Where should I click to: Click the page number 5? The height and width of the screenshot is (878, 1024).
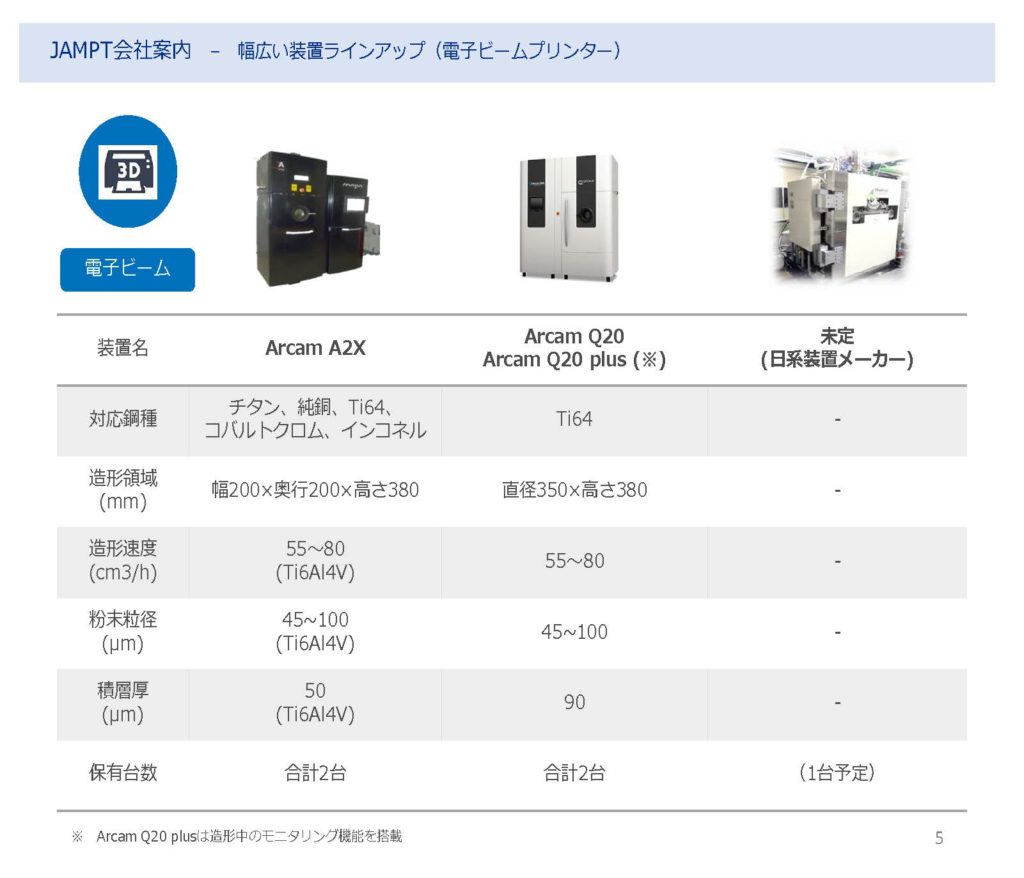coord(939,837)
